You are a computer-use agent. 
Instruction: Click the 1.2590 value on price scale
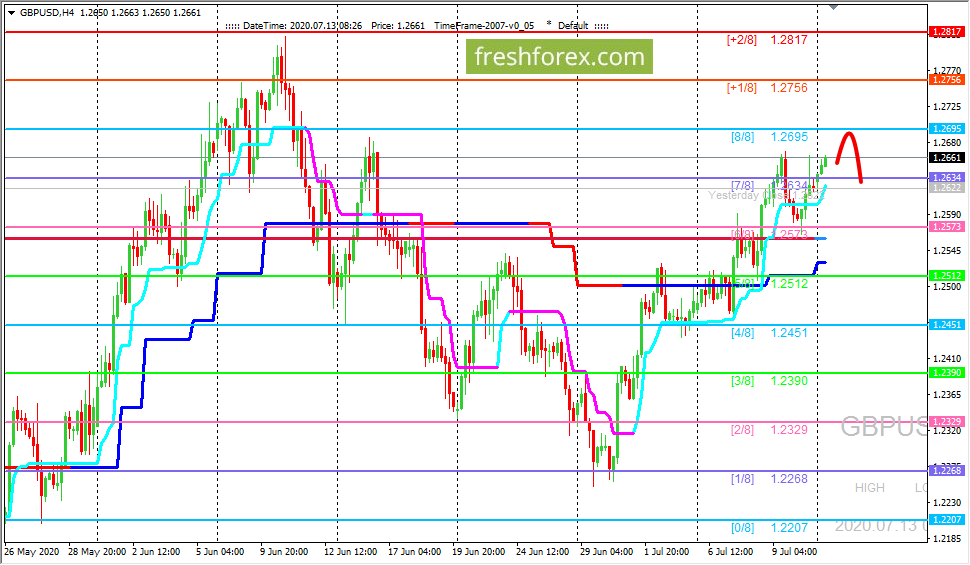coord(946,215)
